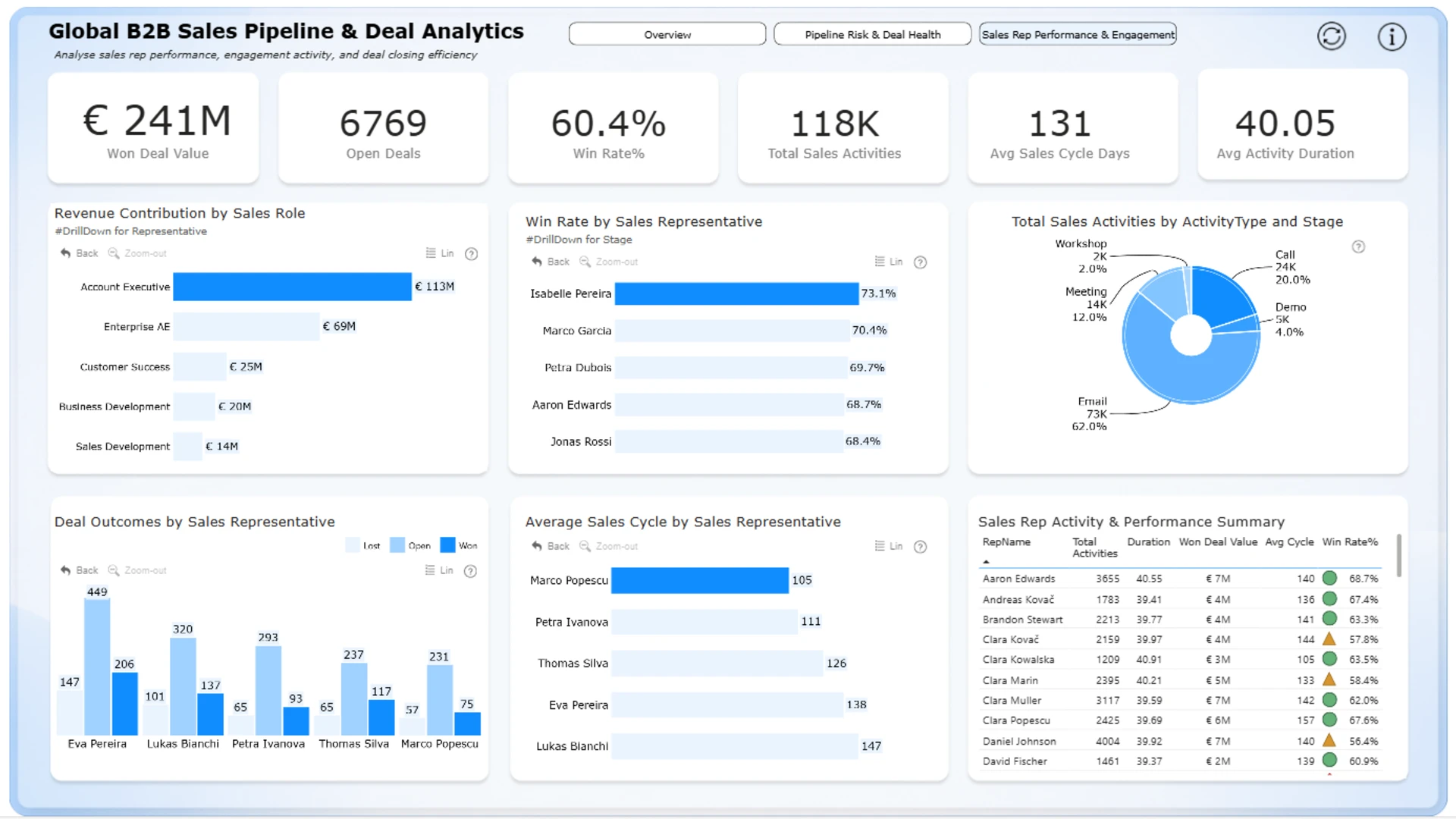
Task: Click help icon on Revenue Contribution chart
Action: [x=471, y=254]
